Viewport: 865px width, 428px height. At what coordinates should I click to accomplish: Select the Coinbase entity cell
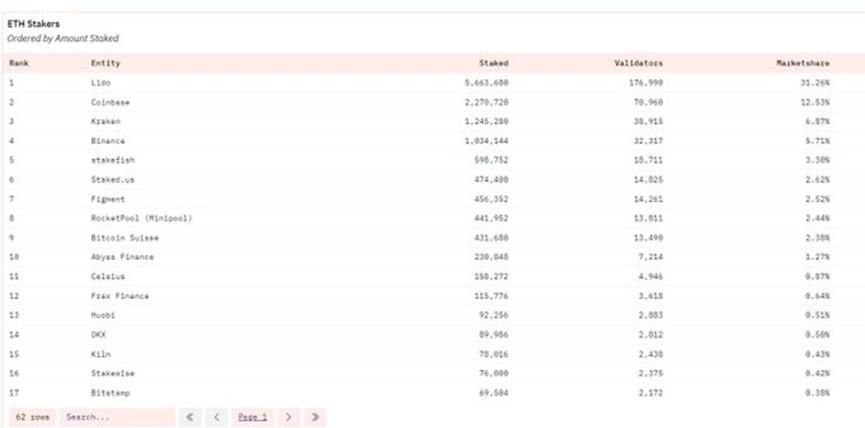click(110, 102)
